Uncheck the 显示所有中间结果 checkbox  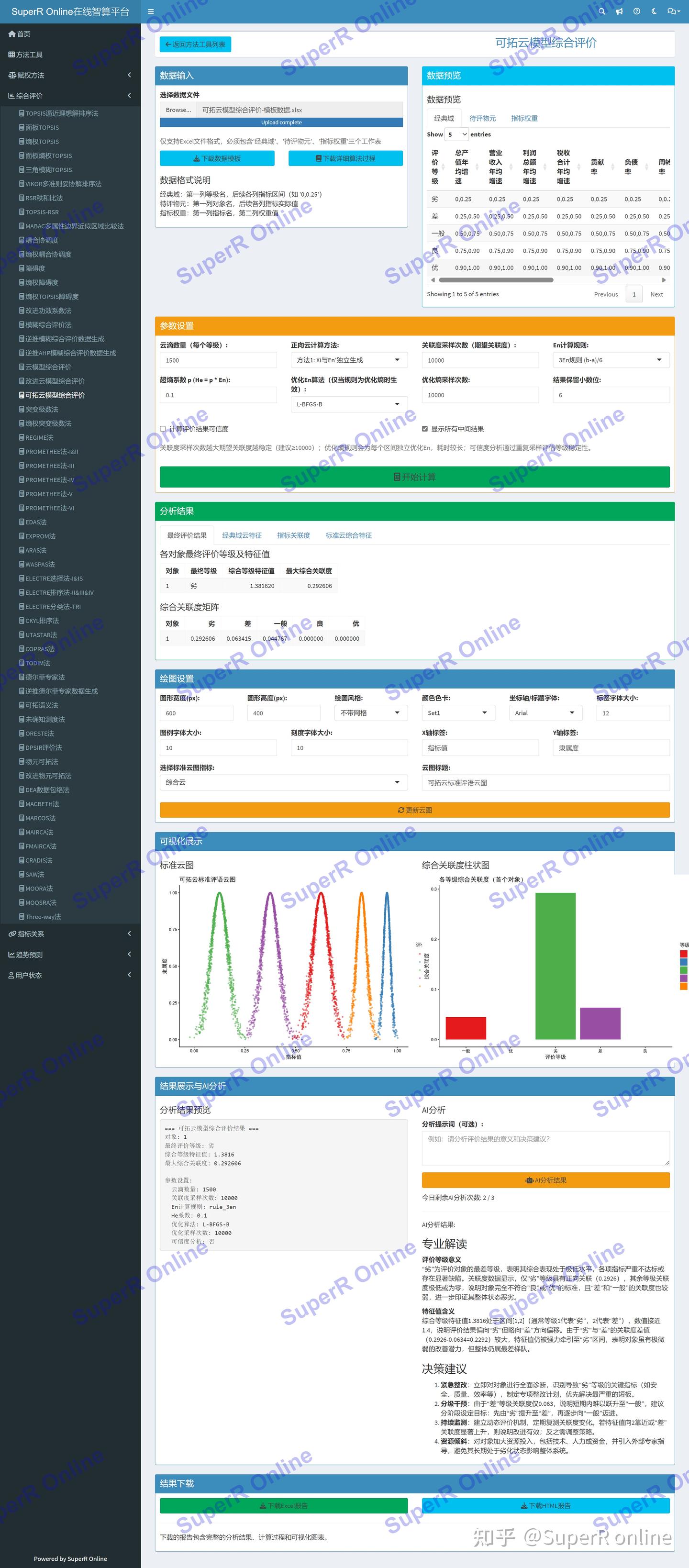(425, 429)
